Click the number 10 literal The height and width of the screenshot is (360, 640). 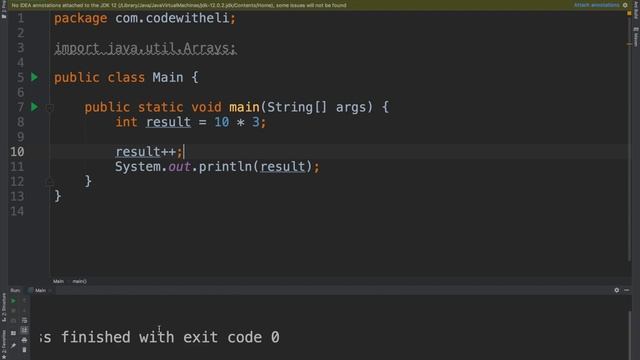pyautogui.click(x=222, y=122)
